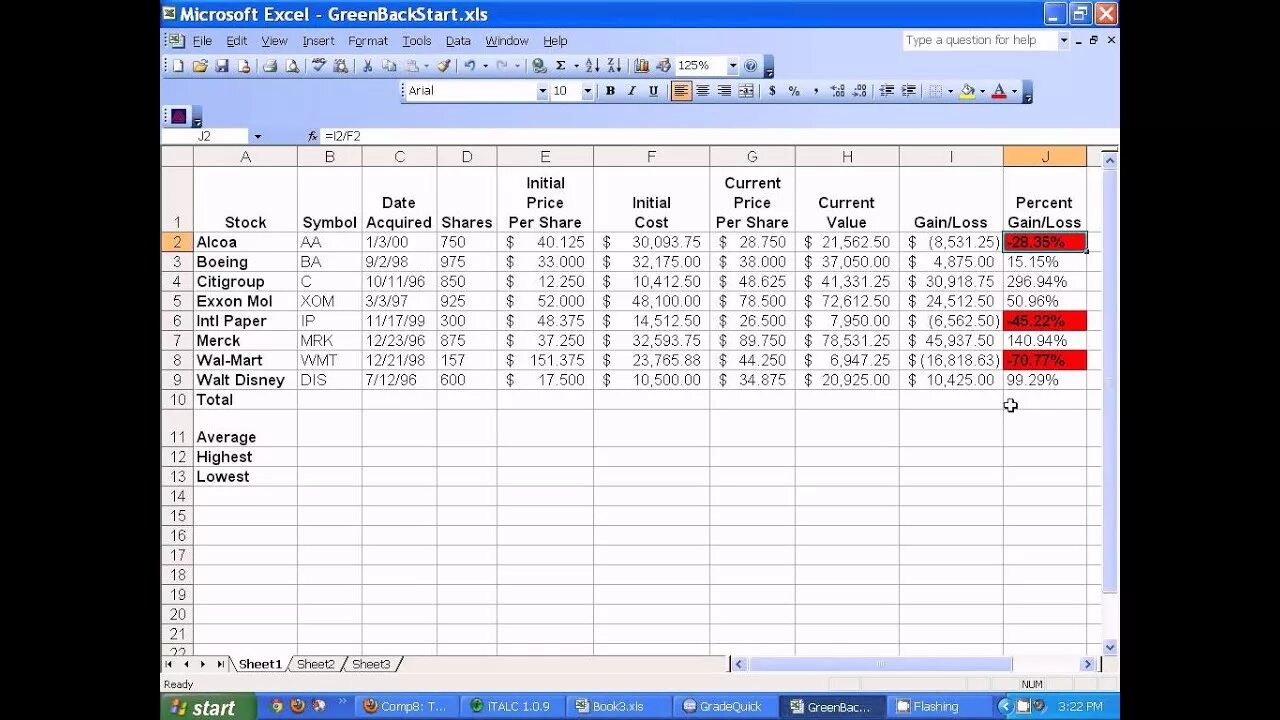1280x720 pixels.
Task: Save the workbook with the floppy disk icon
Action: 222,66
